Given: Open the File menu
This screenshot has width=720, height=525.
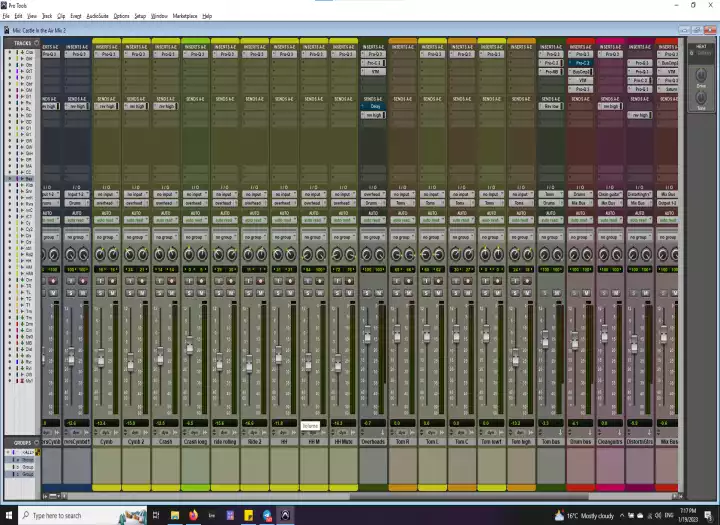Looking at the screenshot, I should [x=6, y=16].
